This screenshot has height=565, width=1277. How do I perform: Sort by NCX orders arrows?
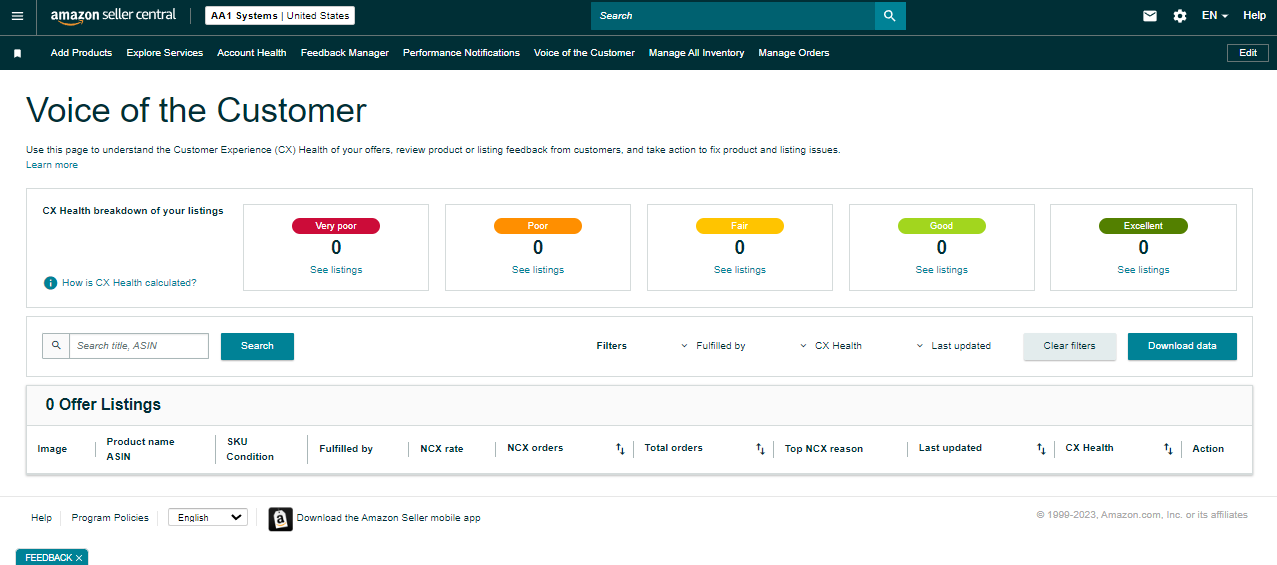tap(620, 449)
